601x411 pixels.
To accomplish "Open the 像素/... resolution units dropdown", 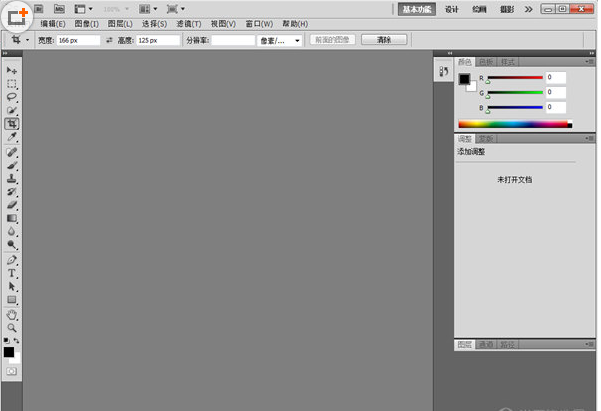I will 280,40.
